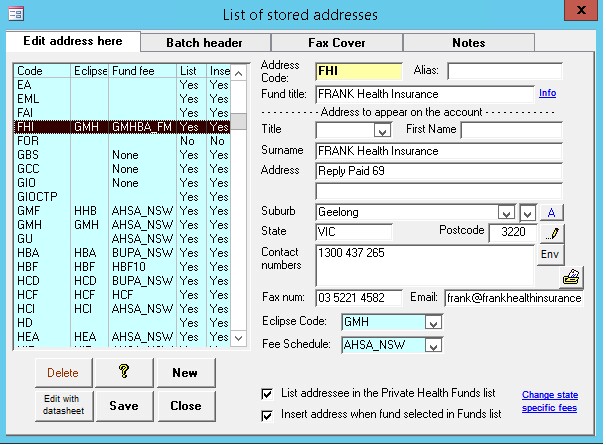Toggle 'List addressee in Private Health Funds list'
The image size is (606, 445).
(267, 394)
